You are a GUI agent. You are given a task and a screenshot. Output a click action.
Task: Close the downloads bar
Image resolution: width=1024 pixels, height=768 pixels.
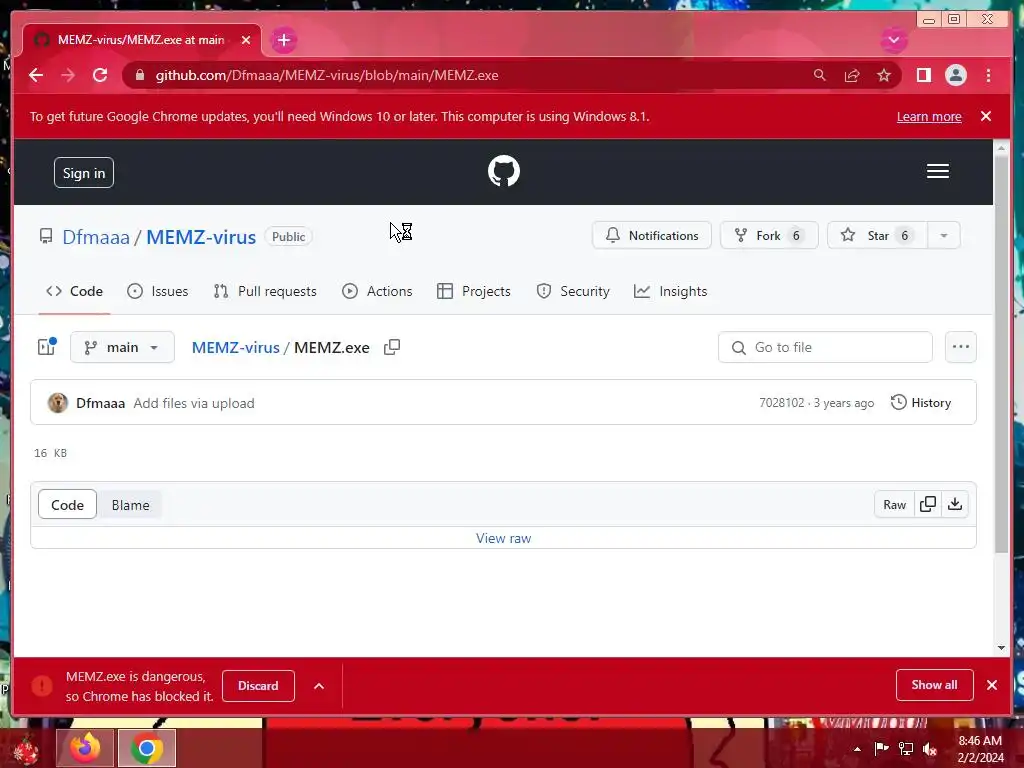(x=992, y=685)
